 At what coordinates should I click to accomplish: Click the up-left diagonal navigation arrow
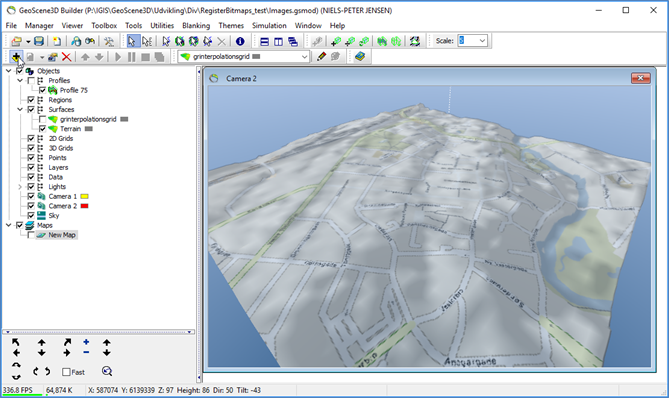coord(16,342)
